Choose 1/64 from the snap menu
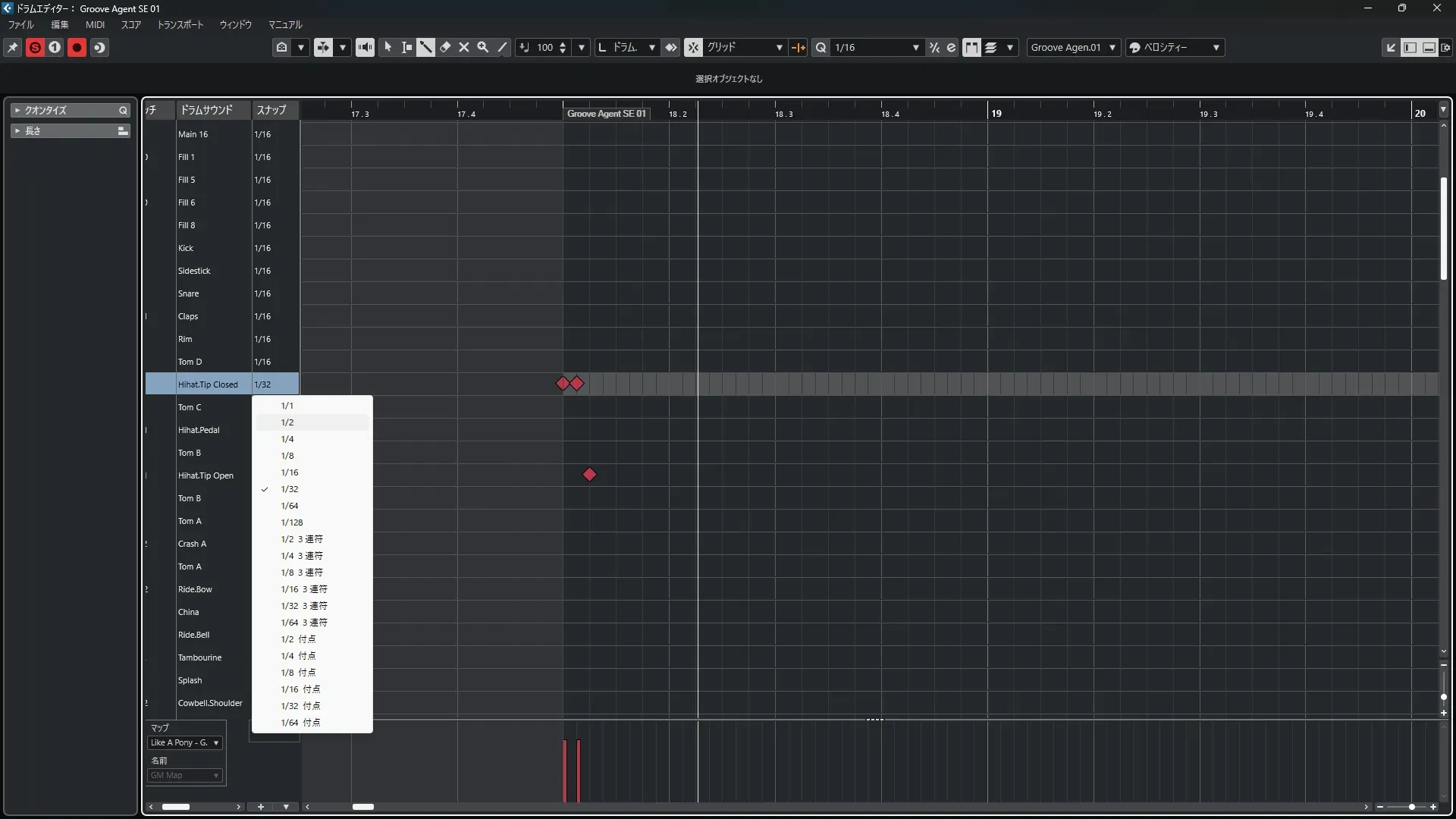Screen dimensions: 1456x819 point(290,506)
